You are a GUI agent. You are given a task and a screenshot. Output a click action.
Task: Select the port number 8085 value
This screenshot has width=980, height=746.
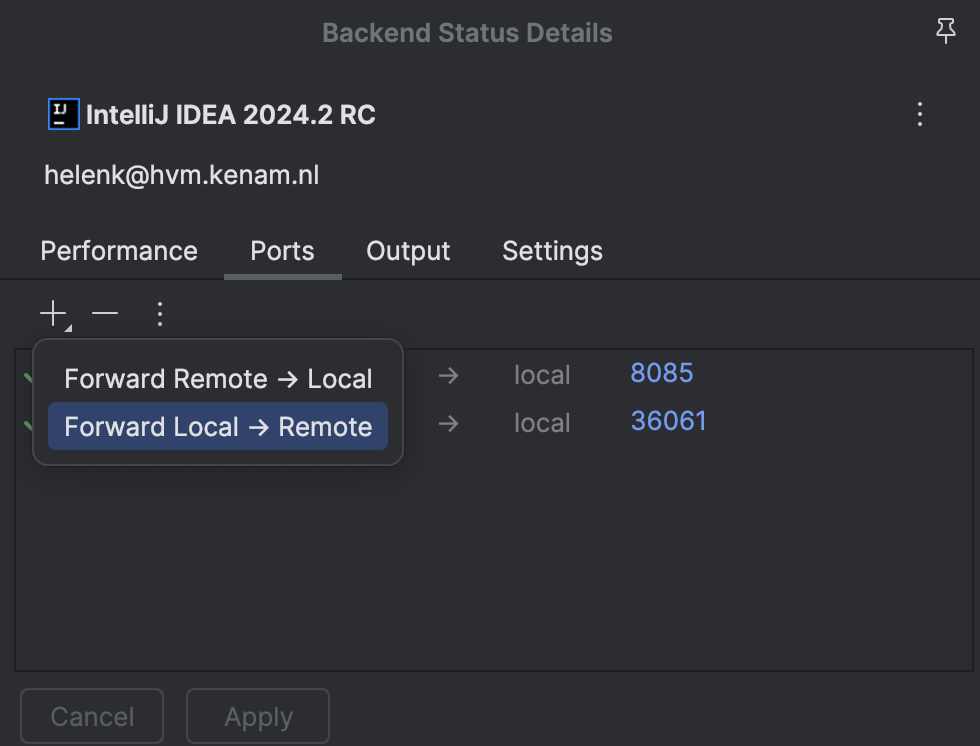tap(661, 372)
